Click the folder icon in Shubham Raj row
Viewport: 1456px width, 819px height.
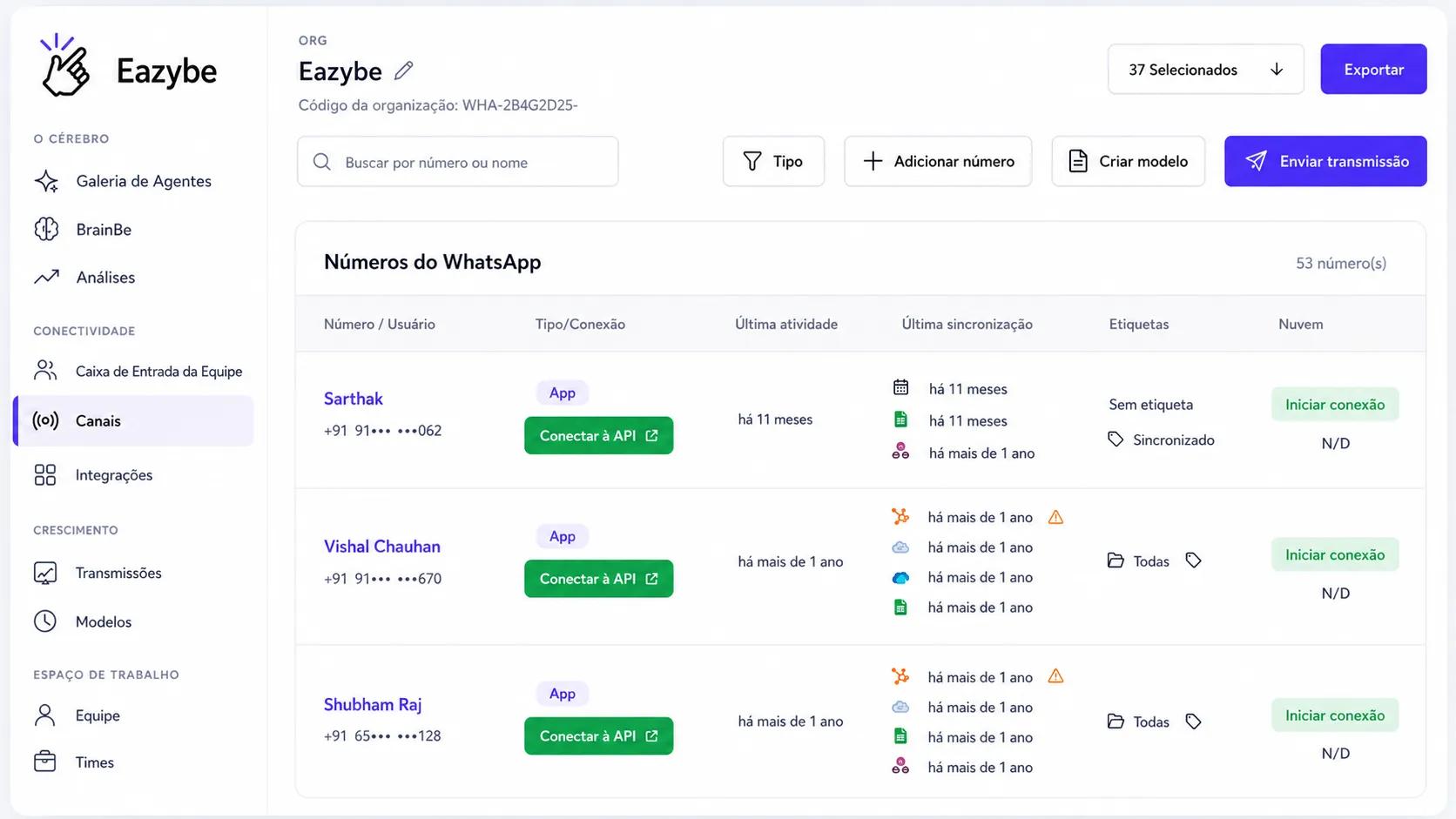[1116, 722]
